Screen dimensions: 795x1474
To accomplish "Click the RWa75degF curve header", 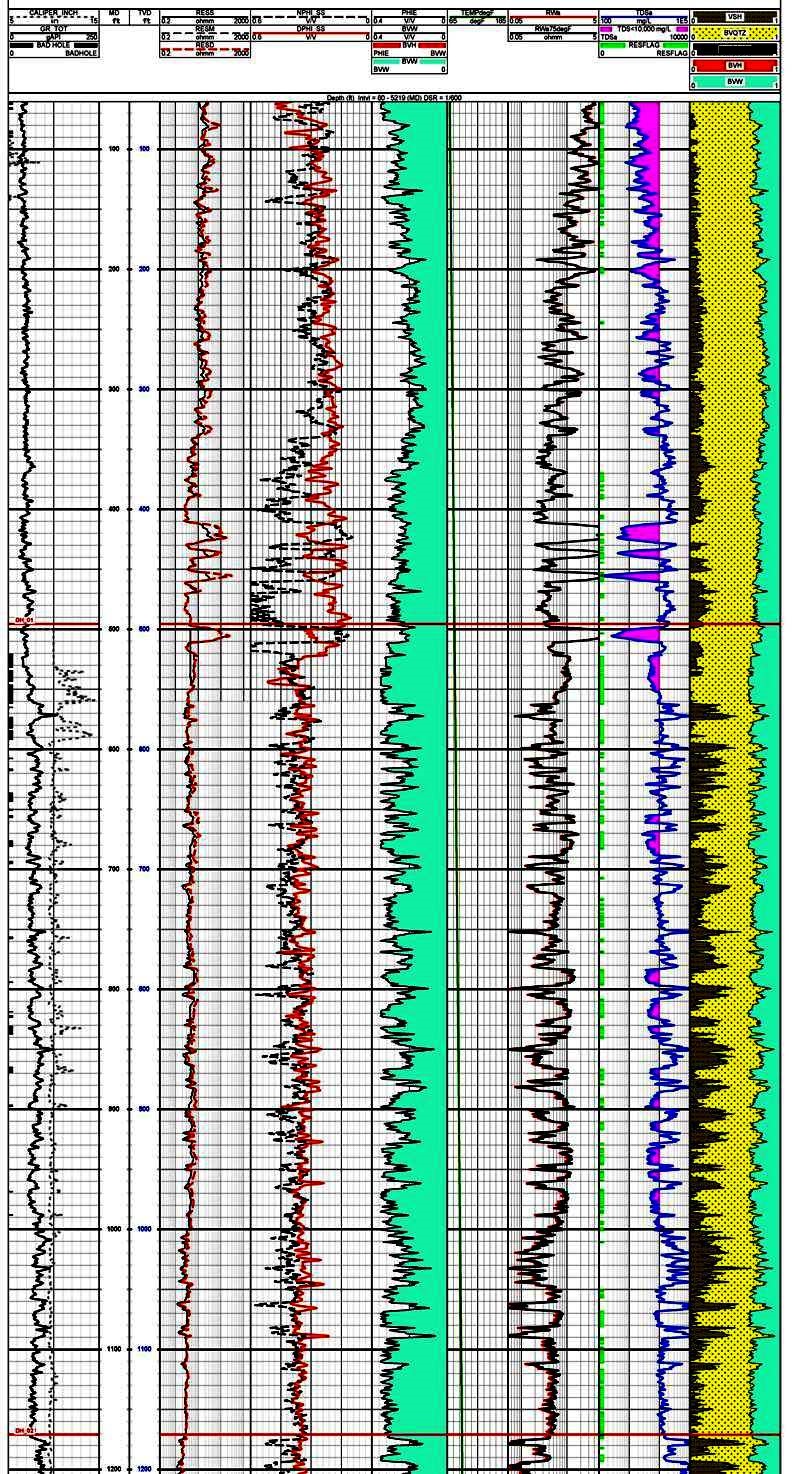I will (553, 29).
